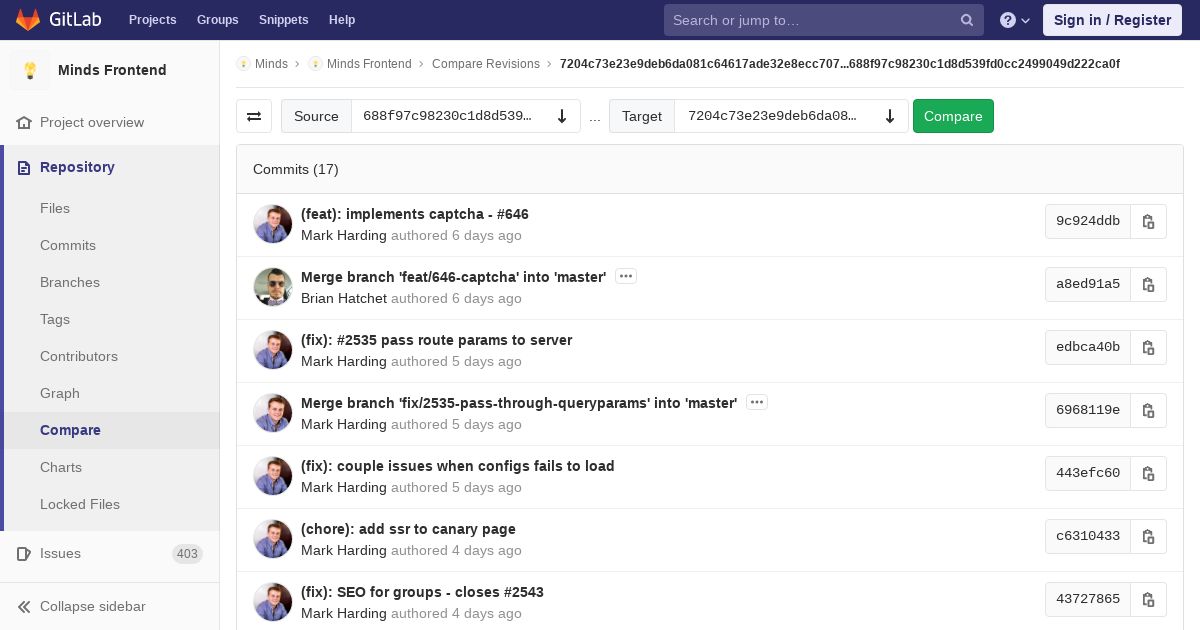Swap source and target revisions icon

[x=254, y=116]
